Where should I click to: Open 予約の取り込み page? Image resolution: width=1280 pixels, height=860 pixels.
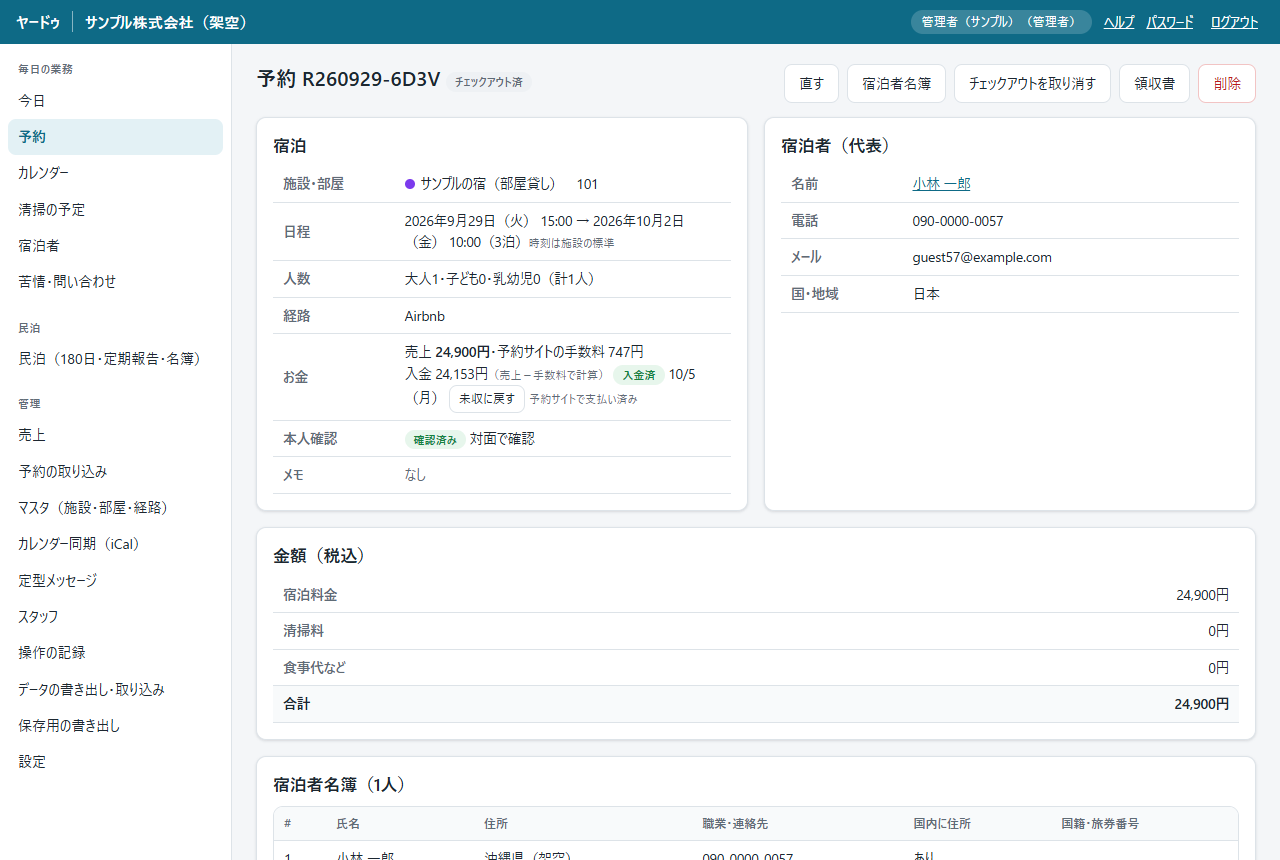[x=115, y=471]
